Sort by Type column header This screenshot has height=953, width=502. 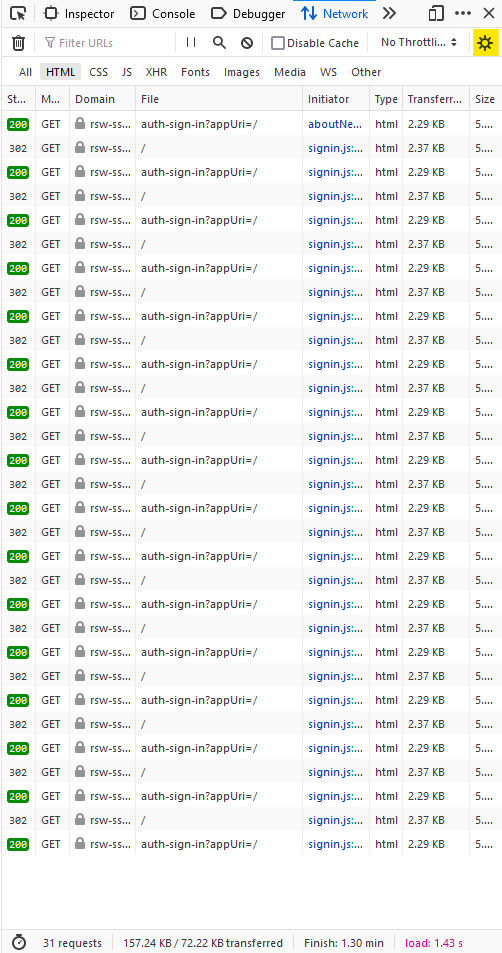386,99
